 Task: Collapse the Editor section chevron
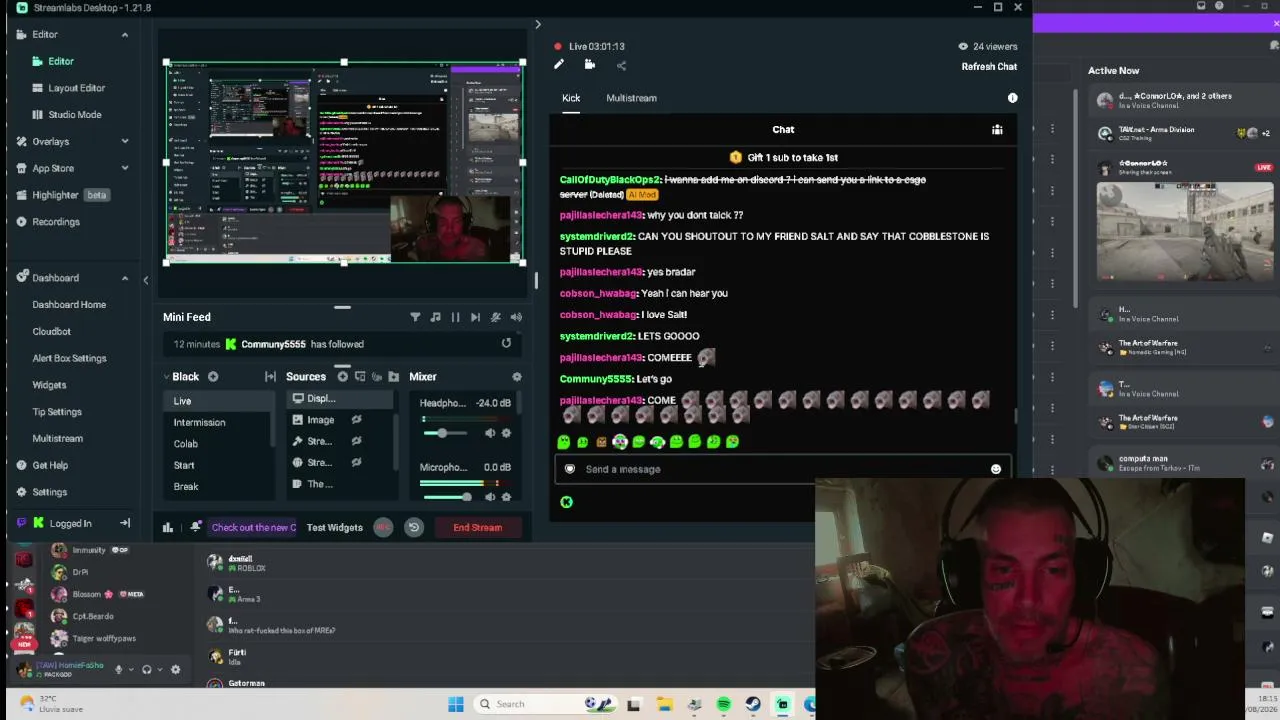[x=125, y=35]
